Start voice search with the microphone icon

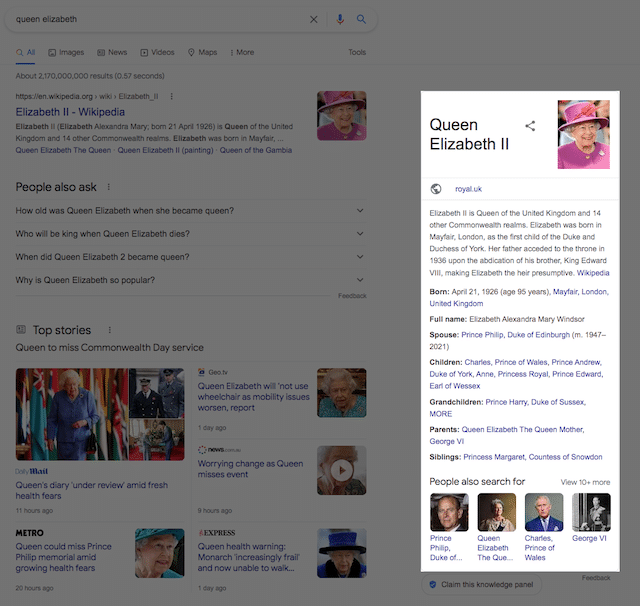(x=340, y=19)
